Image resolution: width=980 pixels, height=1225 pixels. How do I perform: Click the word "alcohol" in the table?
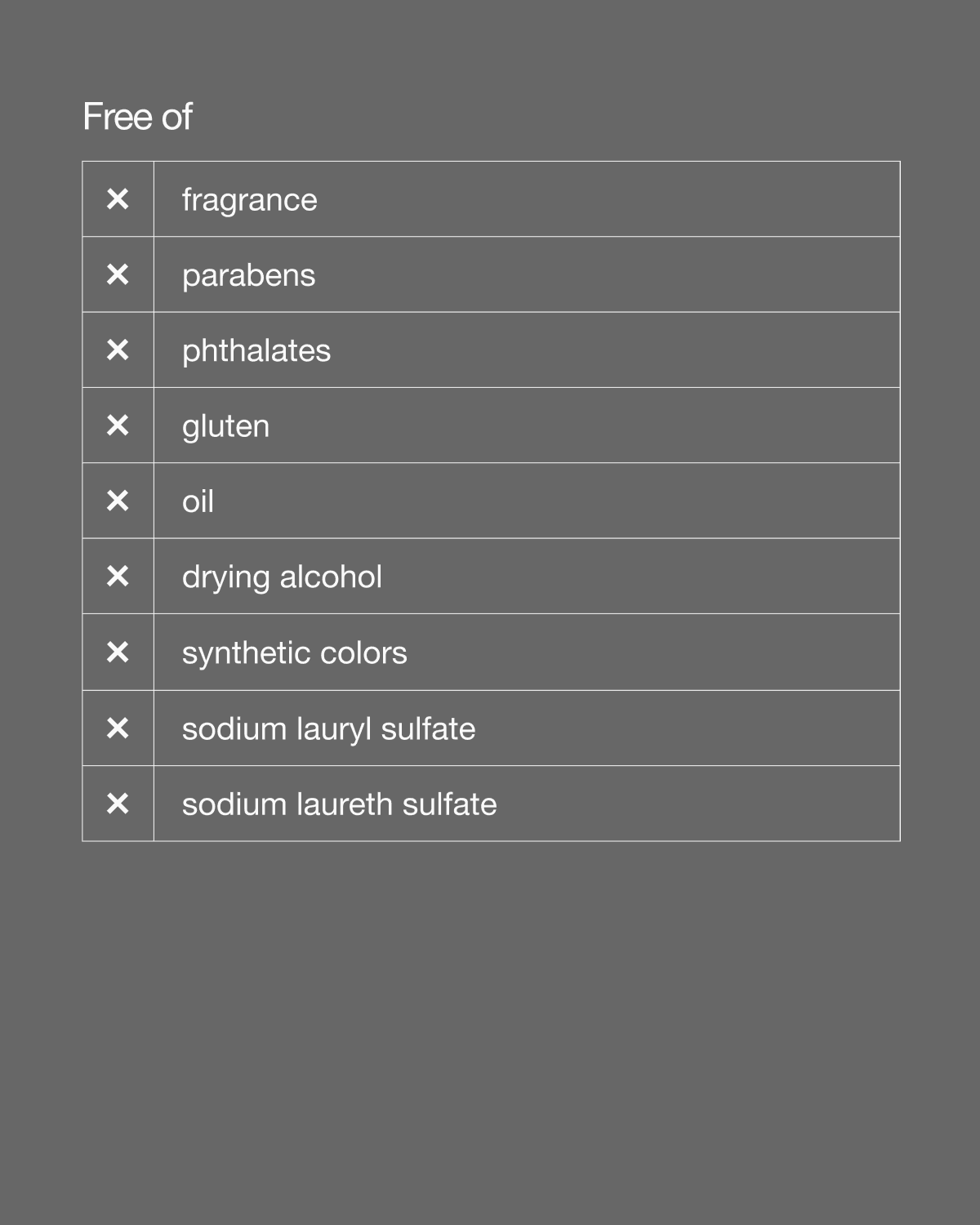pyautogui.click(x=331, y=577)
